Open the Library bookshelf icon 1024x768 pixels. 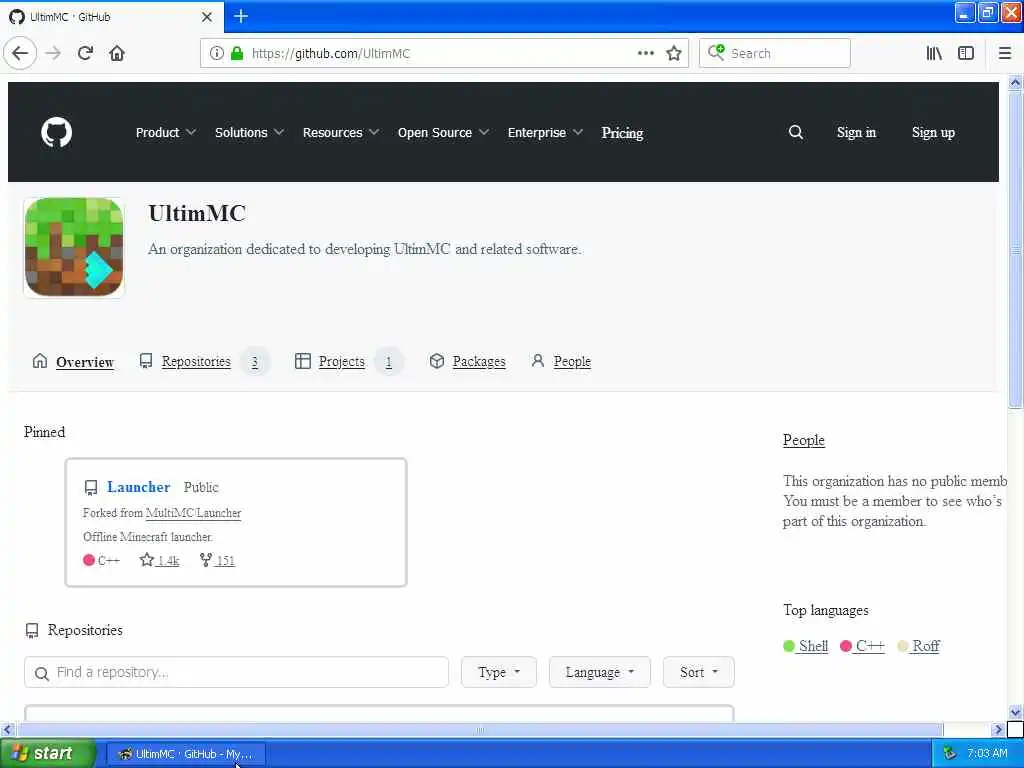934,53
